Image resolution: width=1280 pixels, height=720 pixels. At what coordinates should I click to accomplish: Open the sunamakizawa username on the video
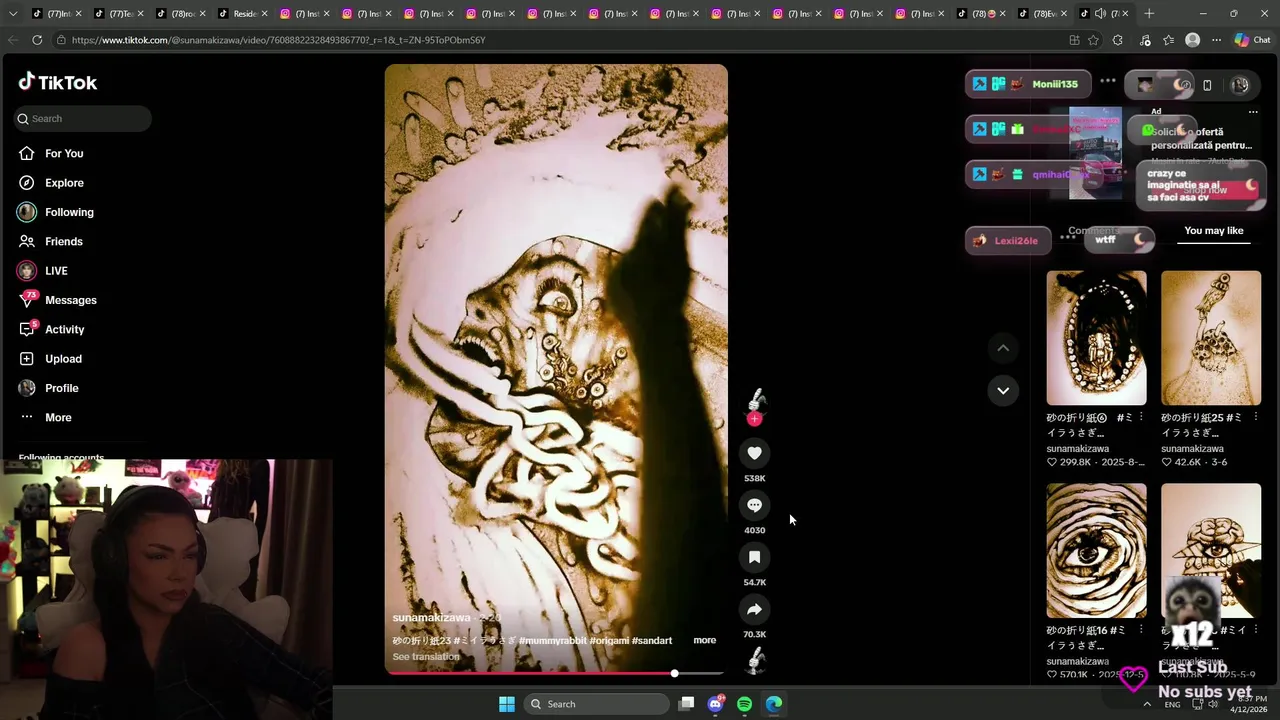tap(431, 618)
